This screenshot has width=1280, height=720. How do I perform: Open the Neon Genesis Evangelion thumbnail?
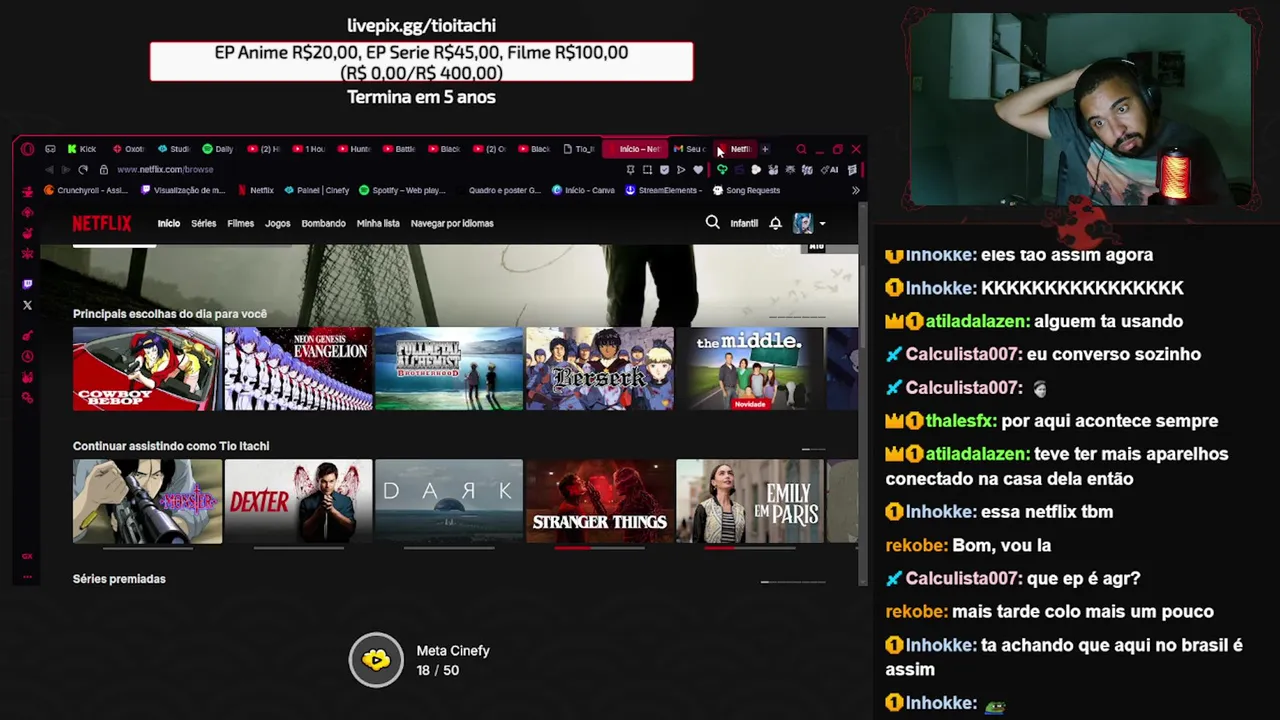pos(298,369)
